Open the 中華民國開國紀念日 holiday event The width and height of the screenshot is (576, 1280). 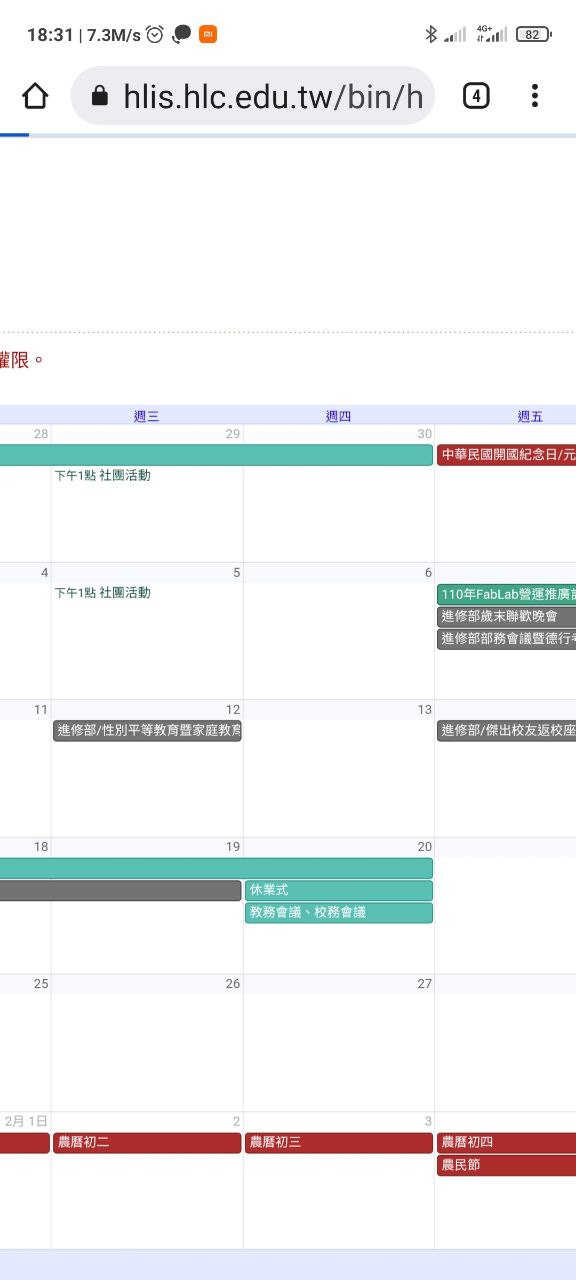point(506,455)
